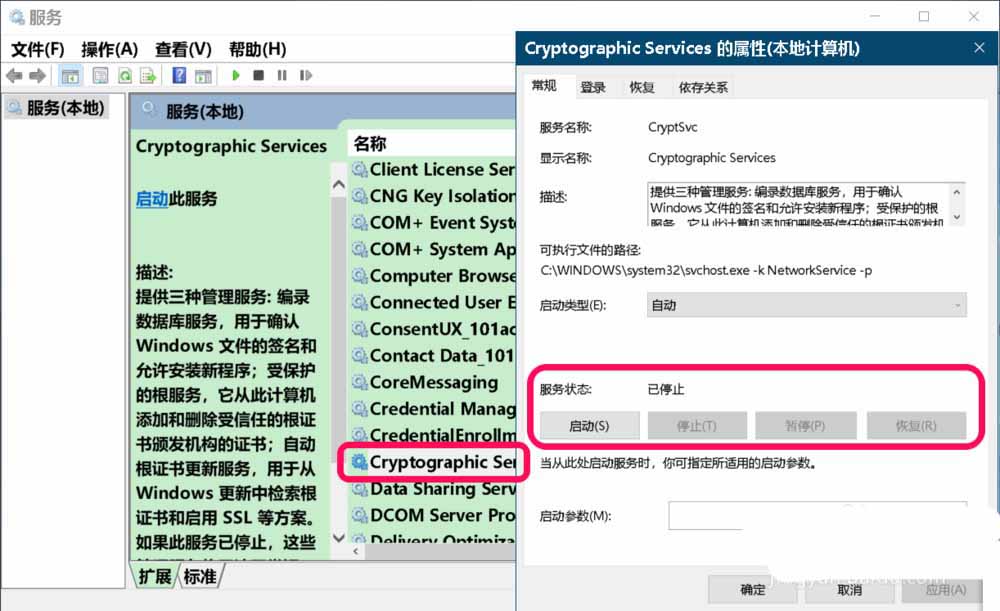This screenshot has height=611, width=1000.
Task: Select Cryptographic Services in the list
Action: 434,462
